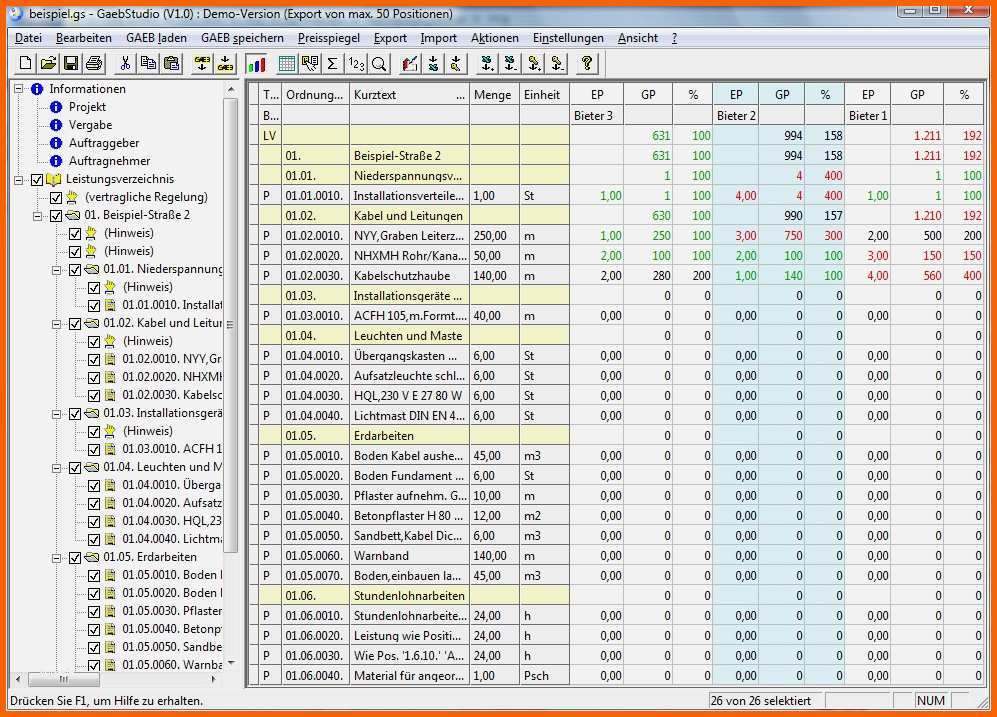Collapse the 01. Beispiel-Straße 2 node
Screen dimensions: 997x717
[38, 215]
